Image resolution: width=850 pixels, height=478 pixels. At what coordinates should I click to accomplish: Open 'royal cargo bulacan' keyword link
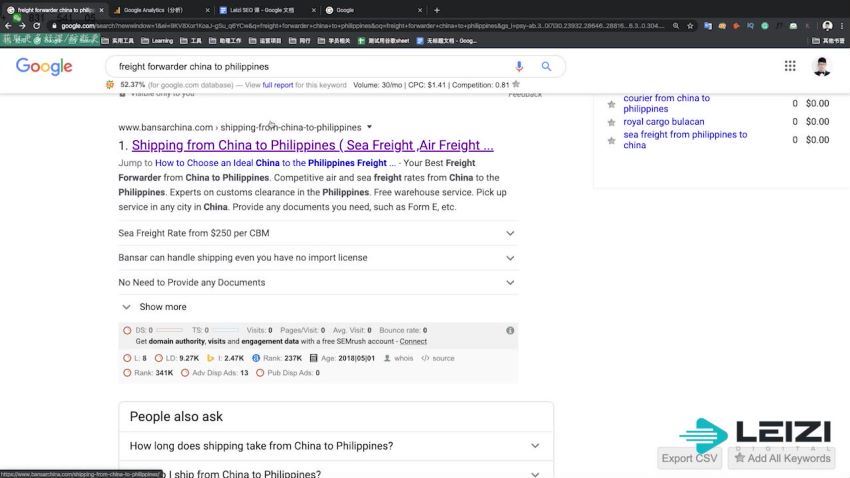[664, 122]
